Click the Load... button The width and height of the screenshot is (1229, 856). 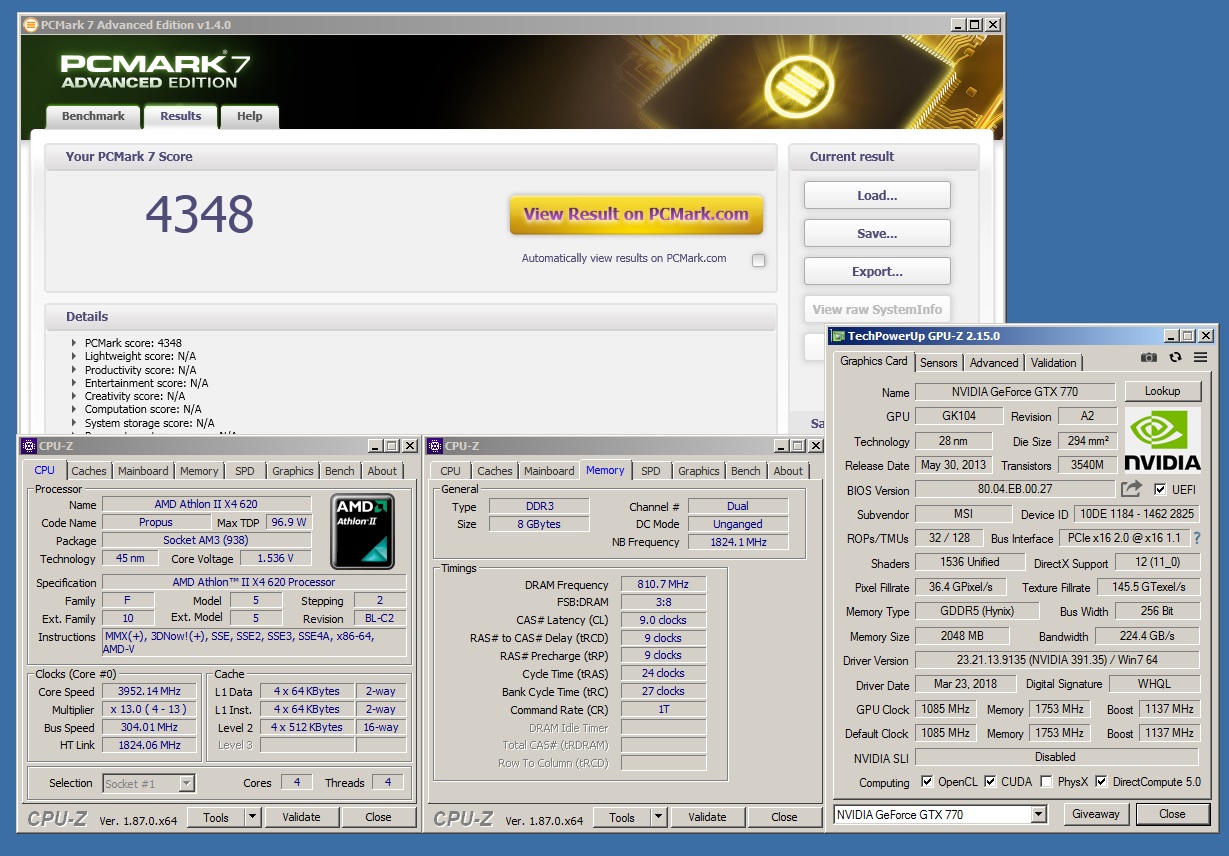click(877, 196)
